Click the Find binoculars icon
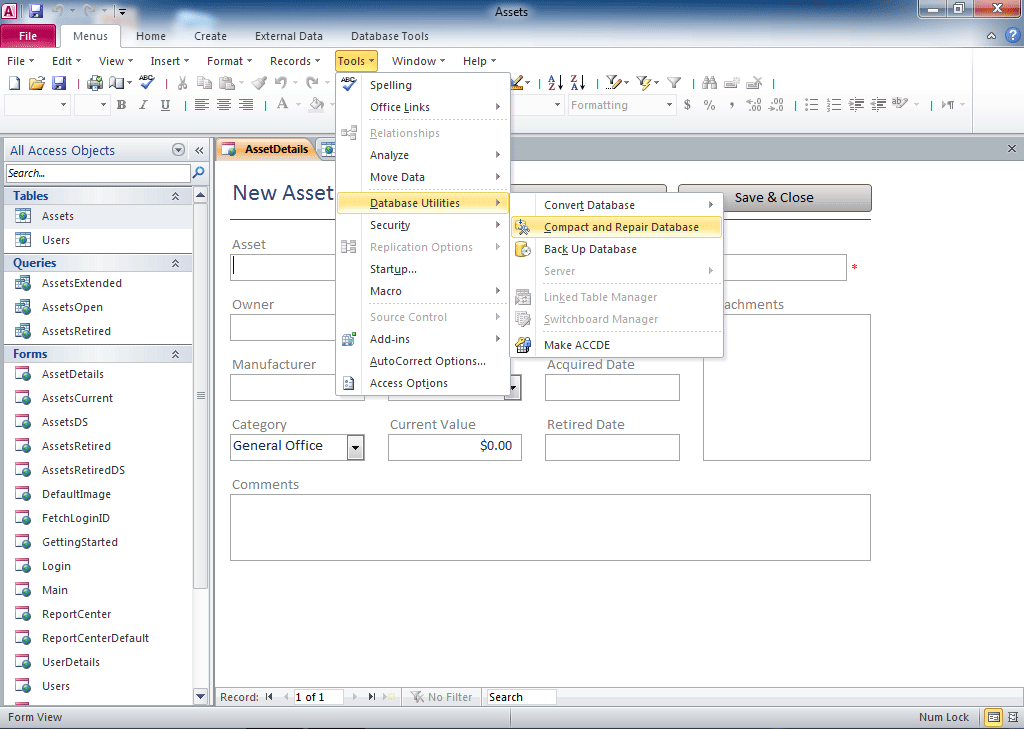The image size is (1024, 729). (709, 83)
